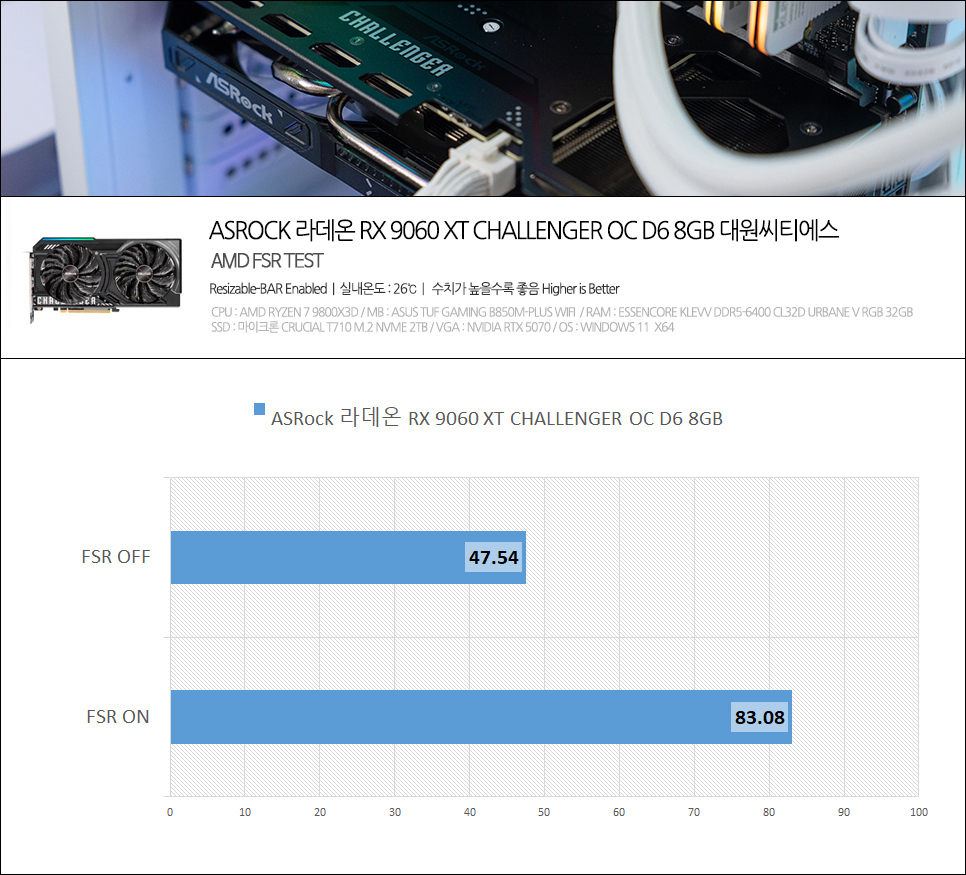Click the x-axis tick label 70
This screenshot has width=966, height=875.
click(694, 812)
